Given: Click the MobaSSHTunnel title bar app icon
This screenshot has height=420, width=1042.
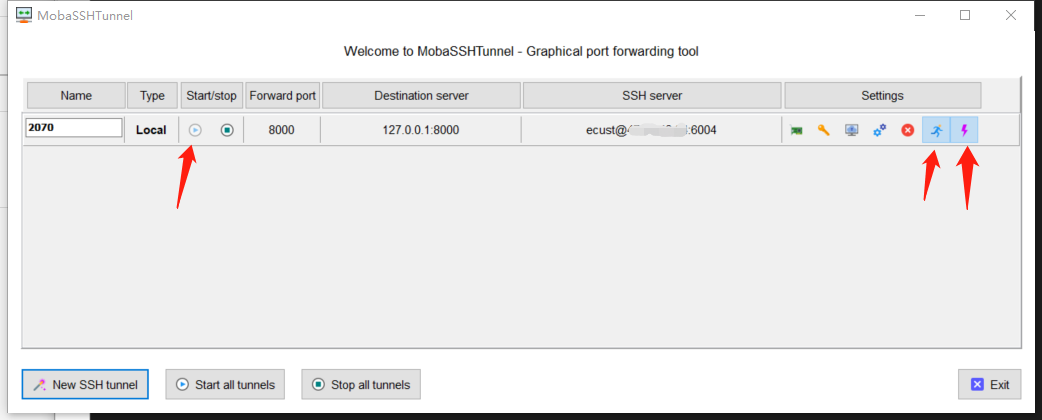Looking at the screenshot, I should click(x=24, y=15).
